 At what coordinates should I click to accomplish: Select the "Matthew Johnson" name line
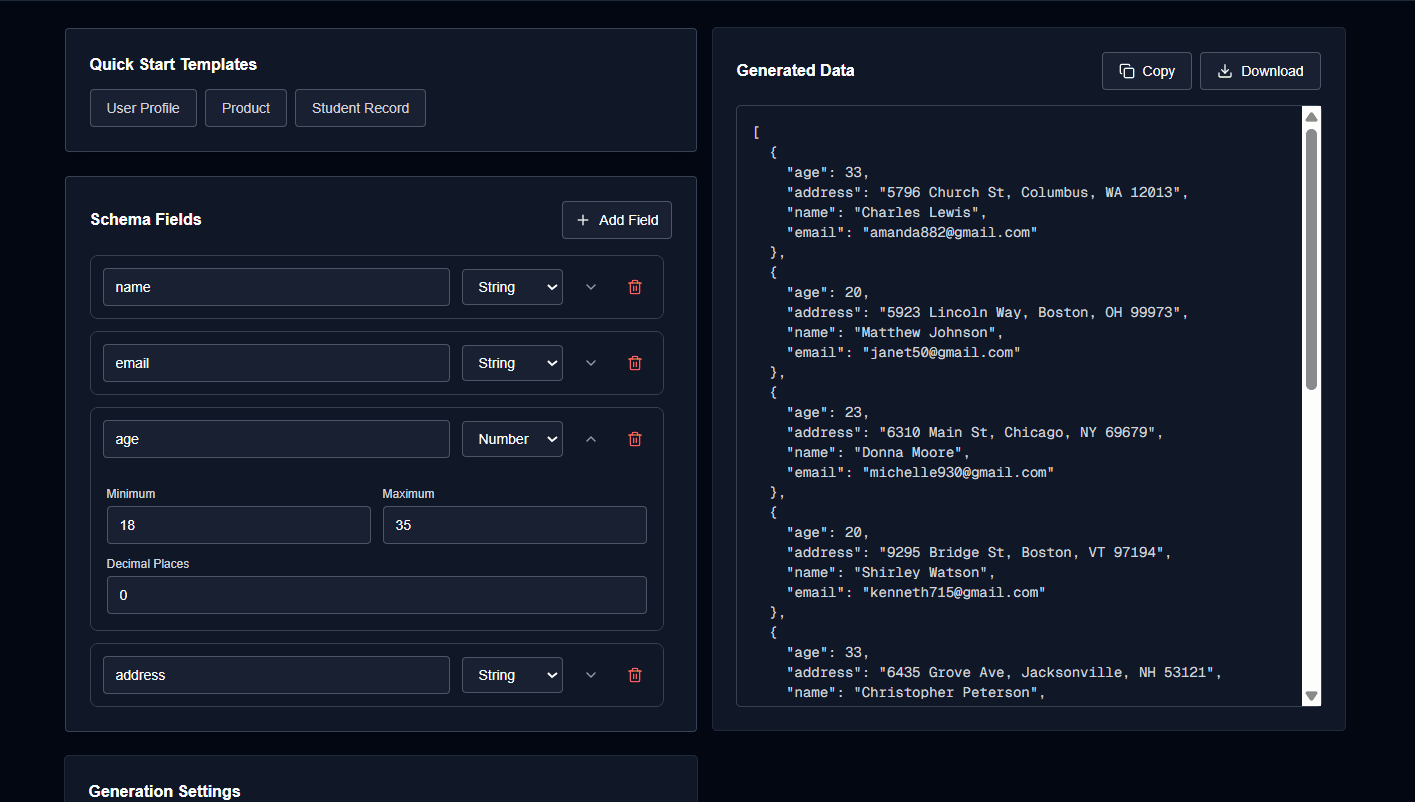coord(895,332)
